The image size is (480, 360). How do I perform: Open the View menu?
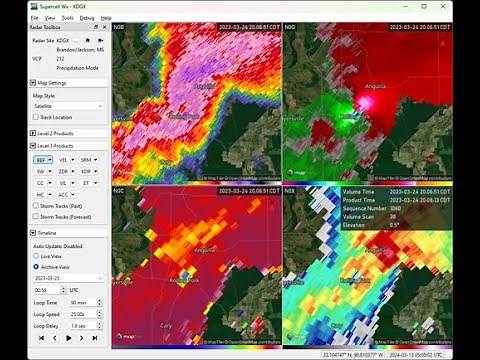pyautogui.click(x=50, y=18)
